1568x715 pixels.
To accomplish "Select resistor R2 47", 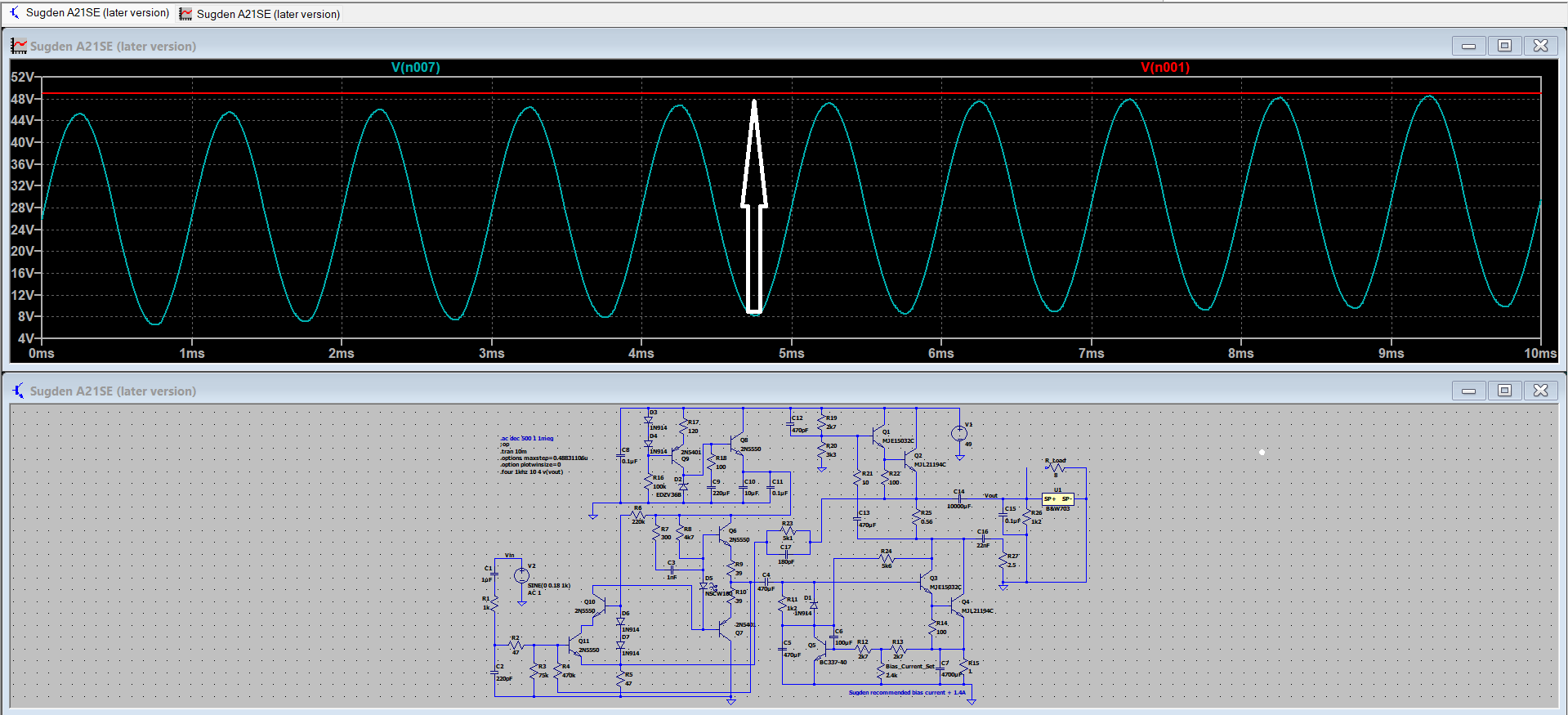I will tap(516, 645).
